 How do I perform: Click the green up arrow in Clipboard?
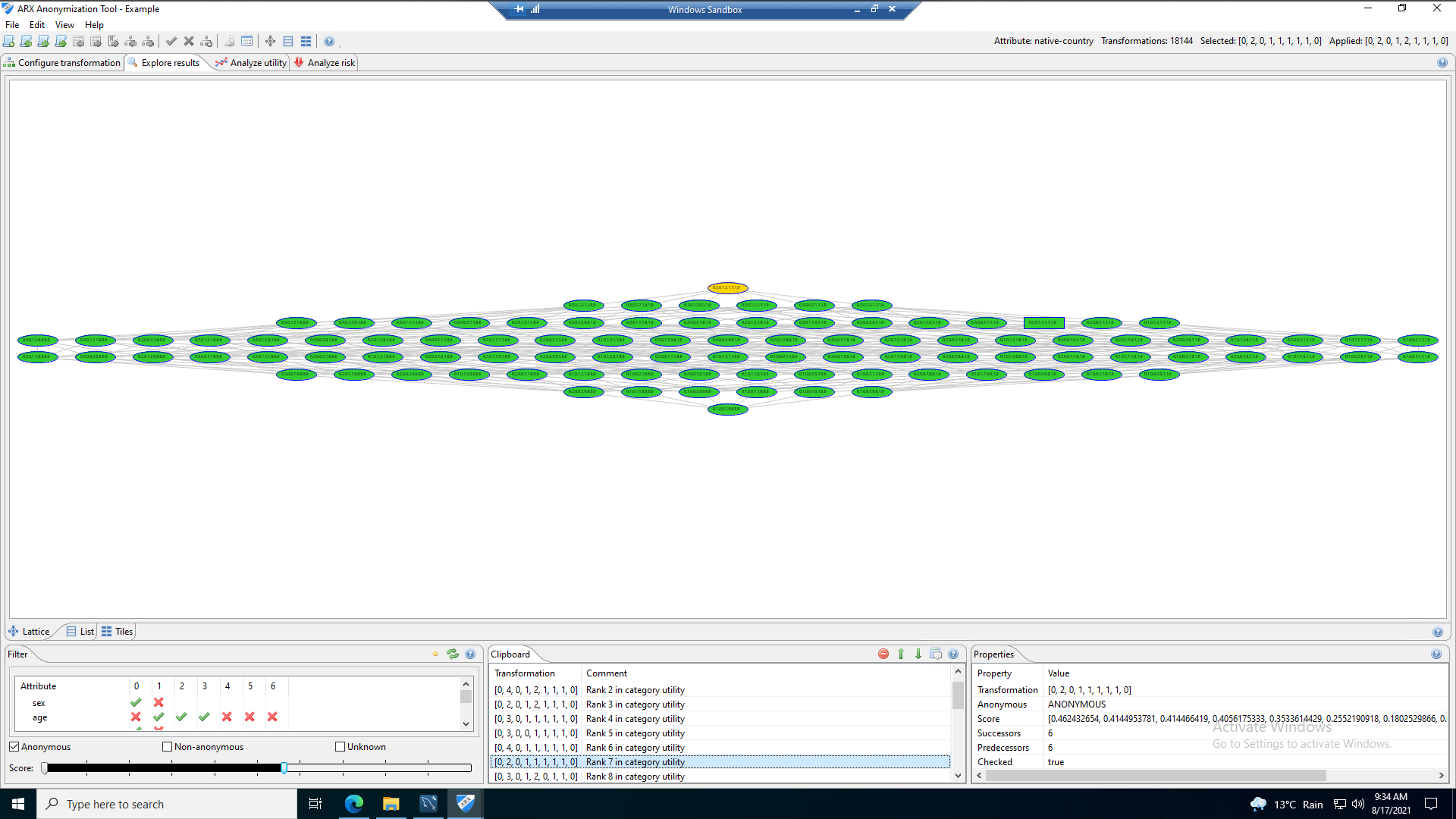pos(901,654)
